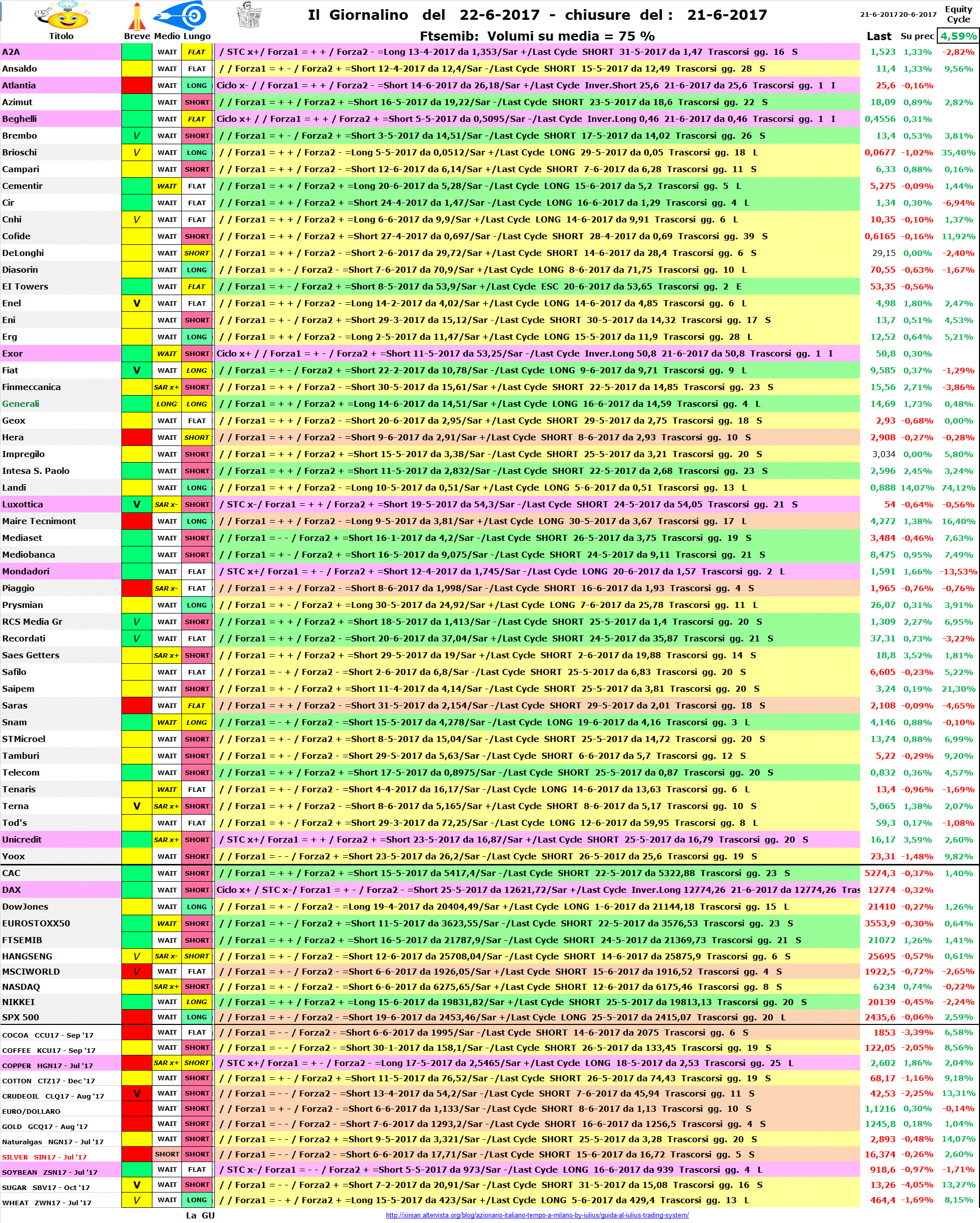Select the Breve column header

pos(137,36)
